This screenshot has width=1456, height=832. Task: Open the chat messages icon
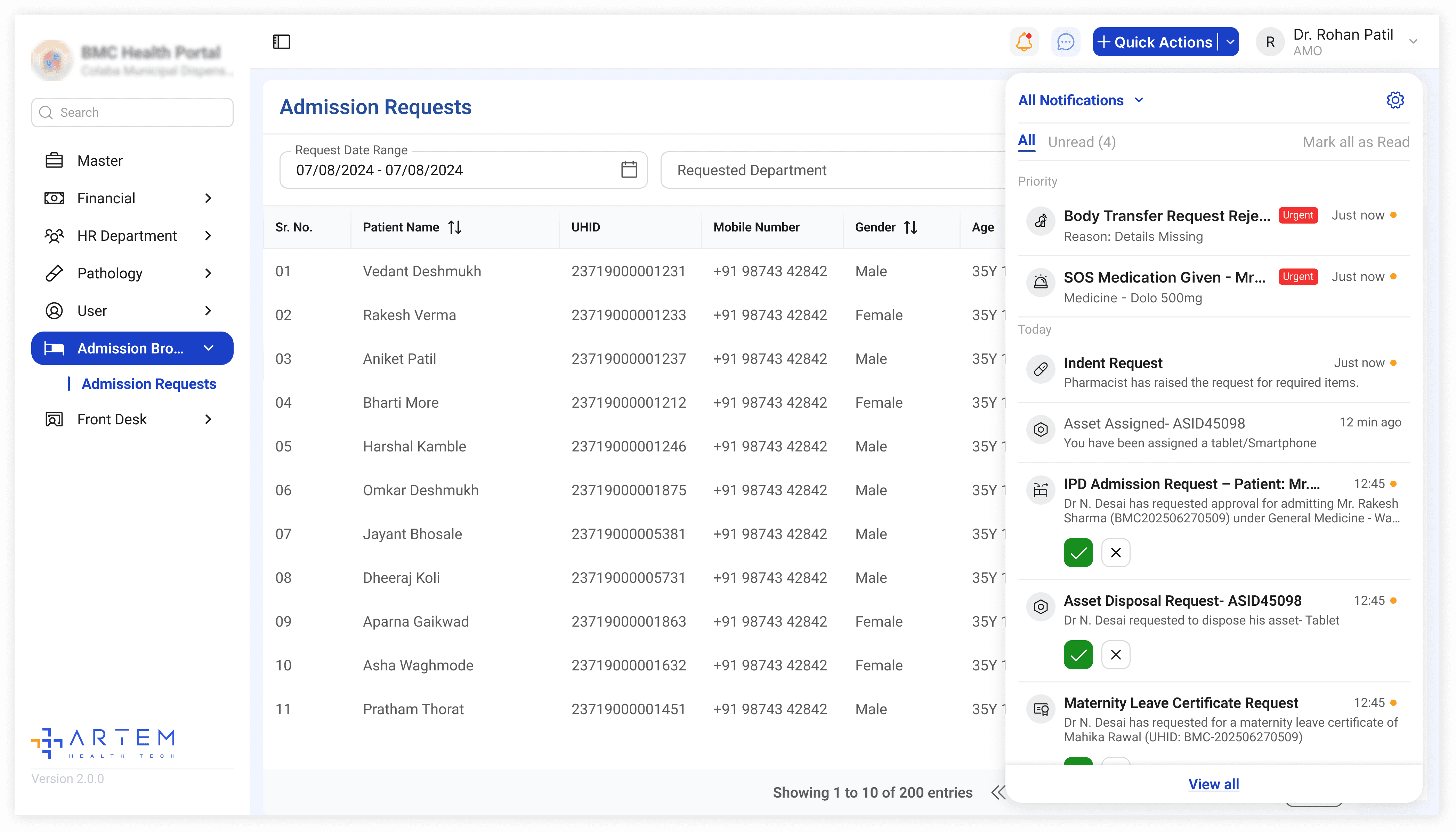coord(1066,42)
